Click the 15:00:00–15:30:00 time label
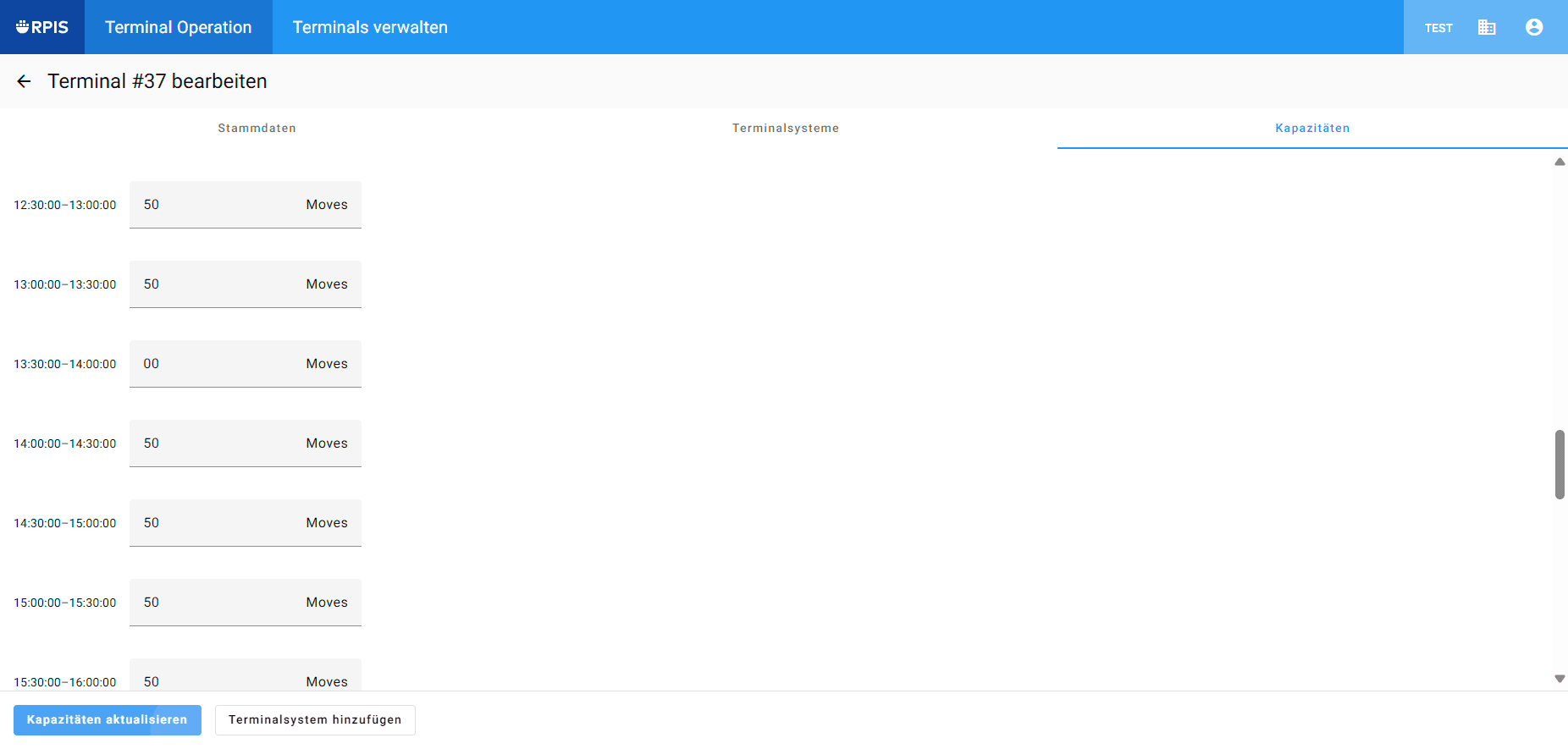1568x749 pixels. coord(65,603)
